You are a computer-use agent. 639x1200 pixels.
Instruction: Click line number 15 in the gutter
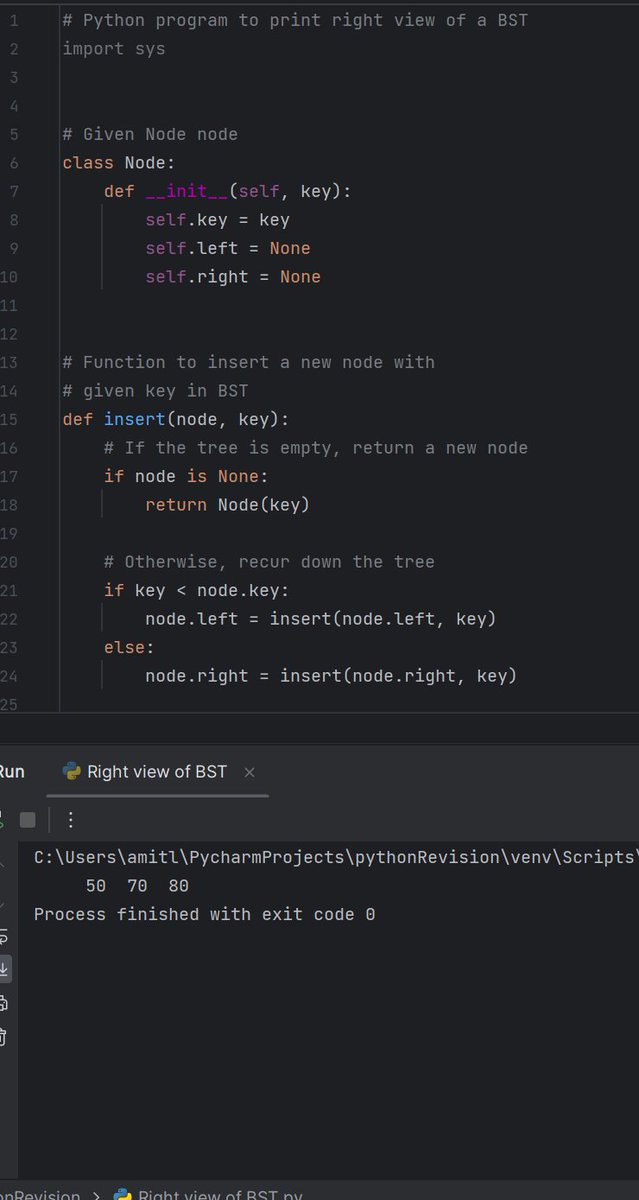pyautogui.click(x=10, y=419)
